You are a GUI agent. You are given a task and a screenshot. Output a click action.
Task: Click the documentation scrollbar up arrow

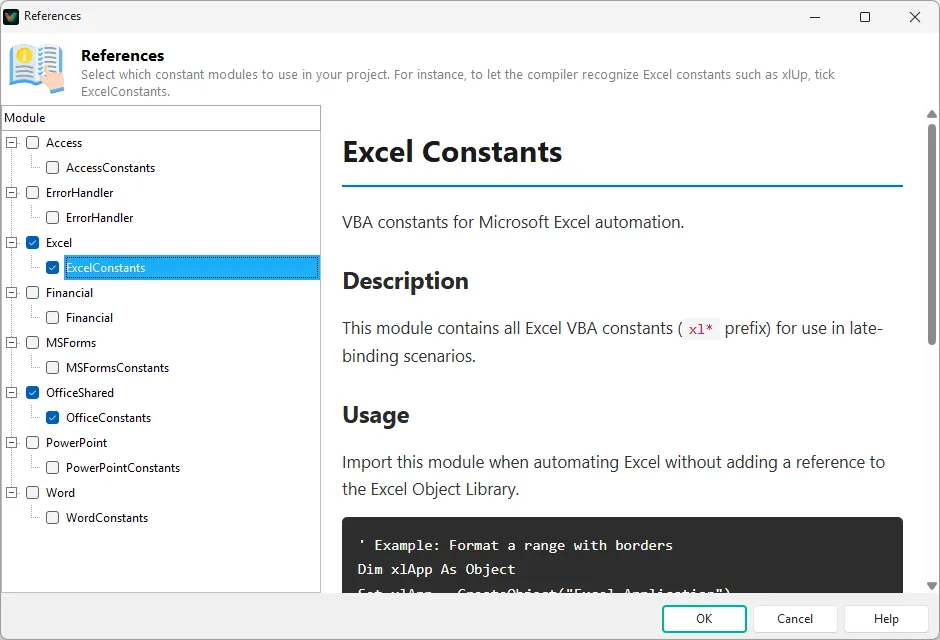[x=932, y=114]
